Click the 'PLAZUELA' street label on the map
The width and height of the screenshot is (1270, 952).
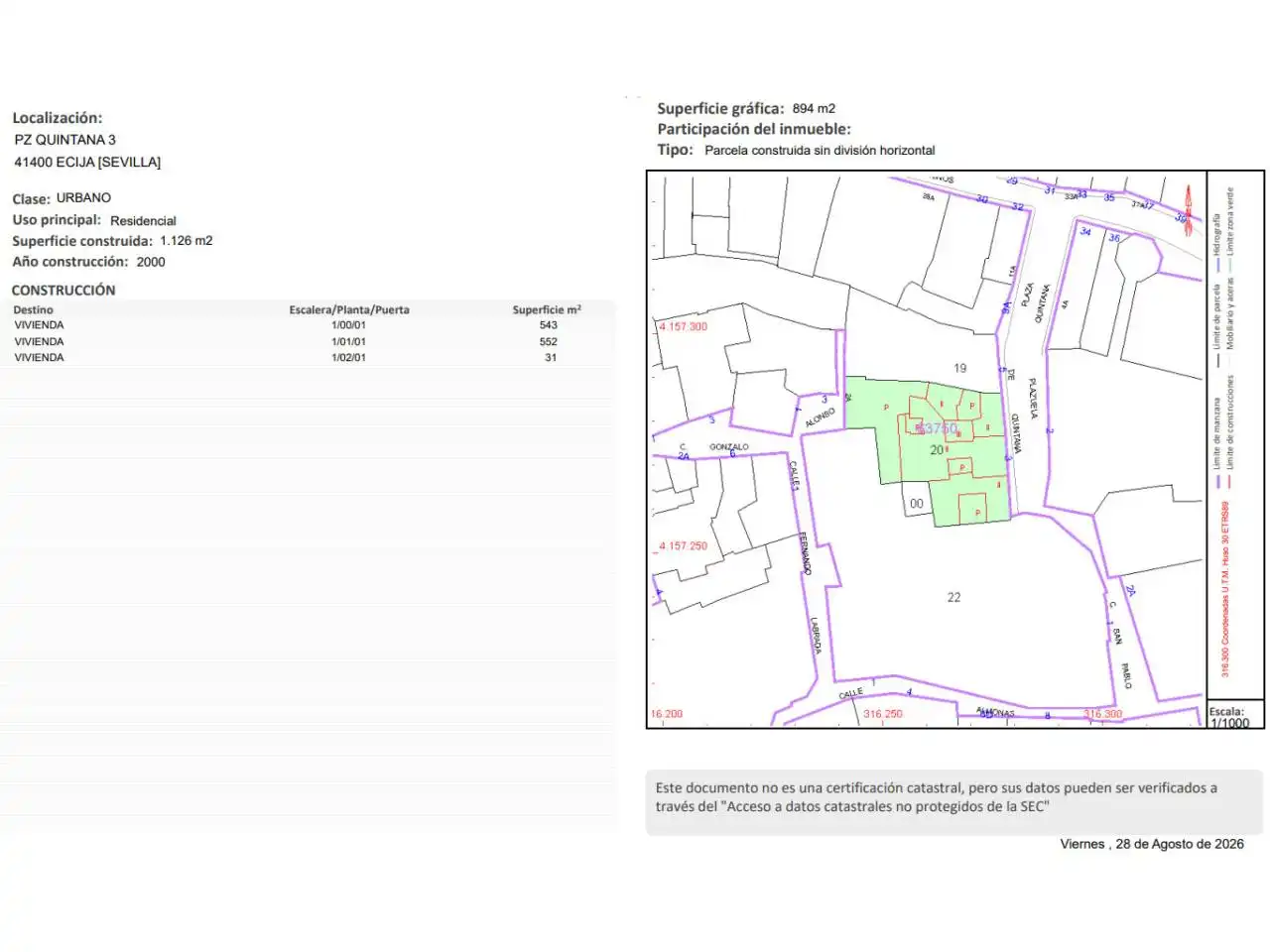pos(1033,398)
